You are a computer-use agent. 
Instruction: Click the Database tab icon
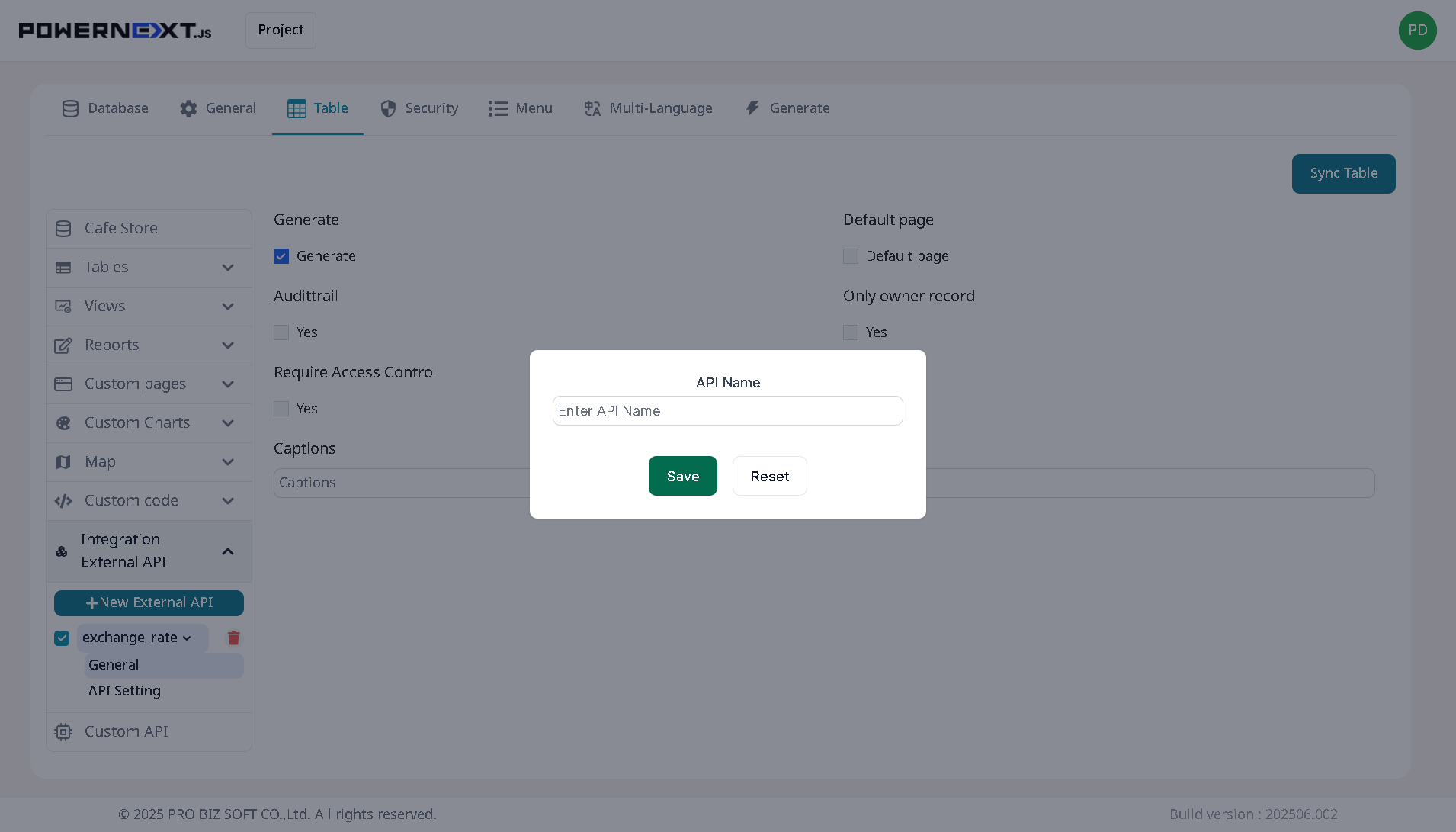pyautogui.click(x=70, y=108)
